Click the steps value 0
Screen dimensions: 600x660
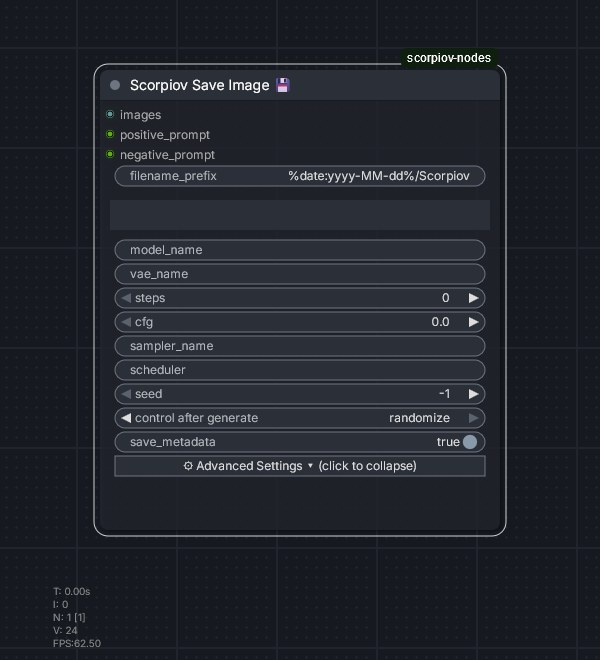pyautogui.click(x=445, y=298)
